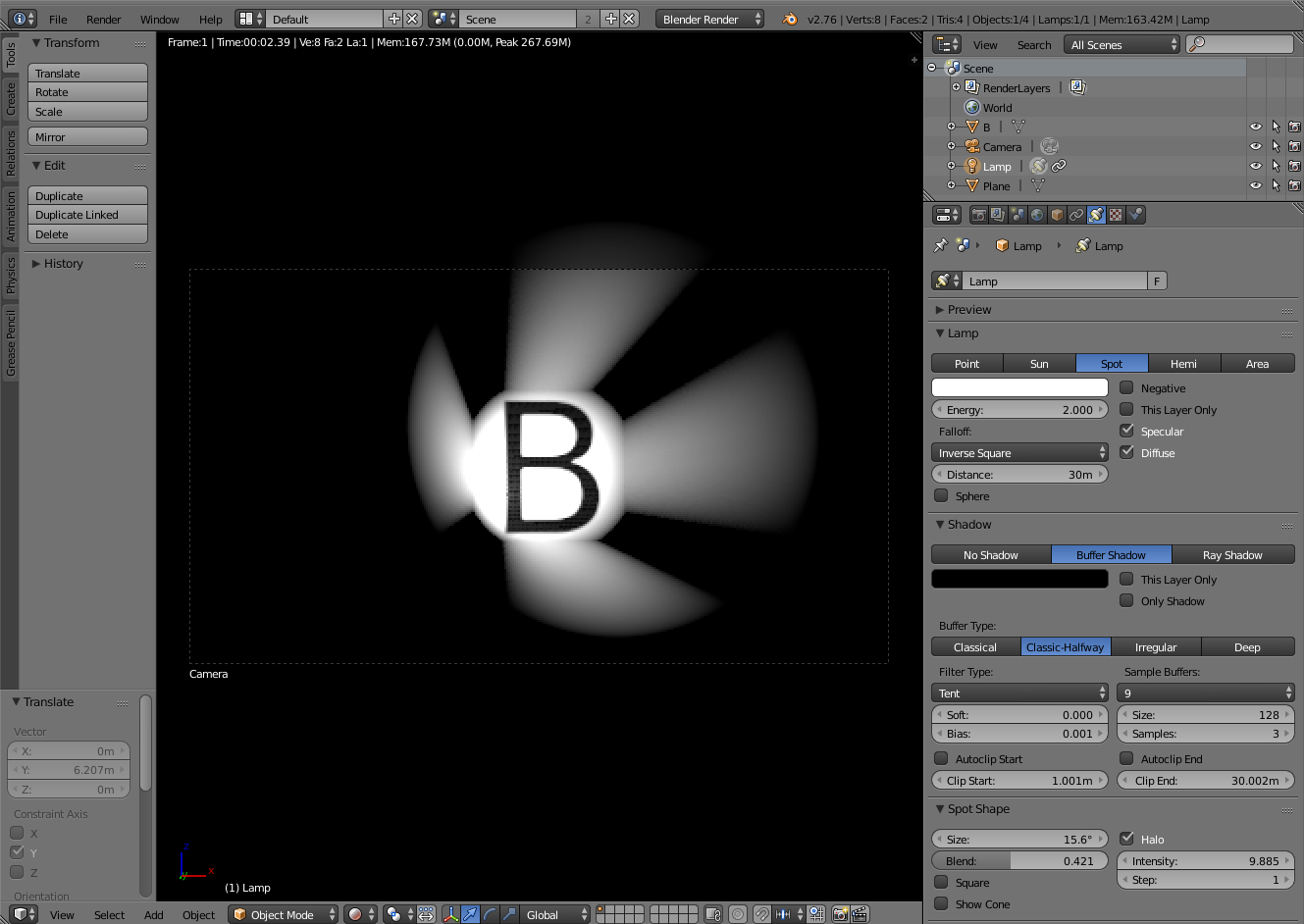Open the Object properties tab (orange cube)
This screenshot has width=1304, height=924.
coord(1057,215)
